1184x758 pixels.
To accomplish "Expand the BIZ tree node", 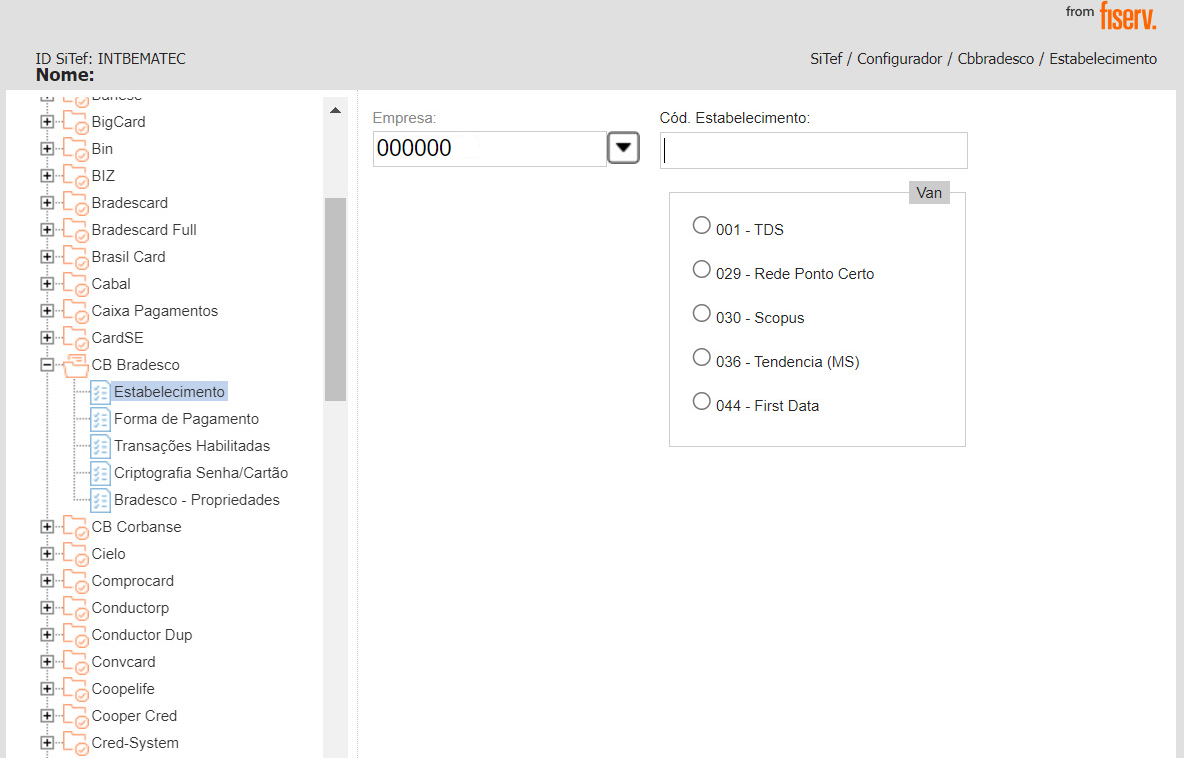I will click(x=47, y=176).
